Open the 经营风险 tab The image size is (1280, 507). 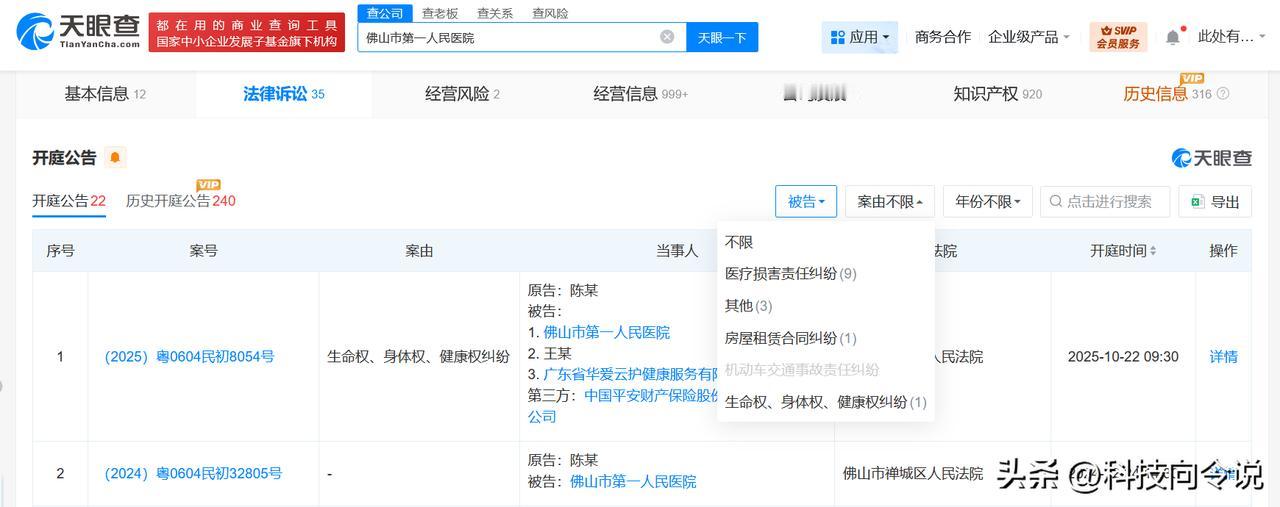pyautogui.click(x=462, y=94)
